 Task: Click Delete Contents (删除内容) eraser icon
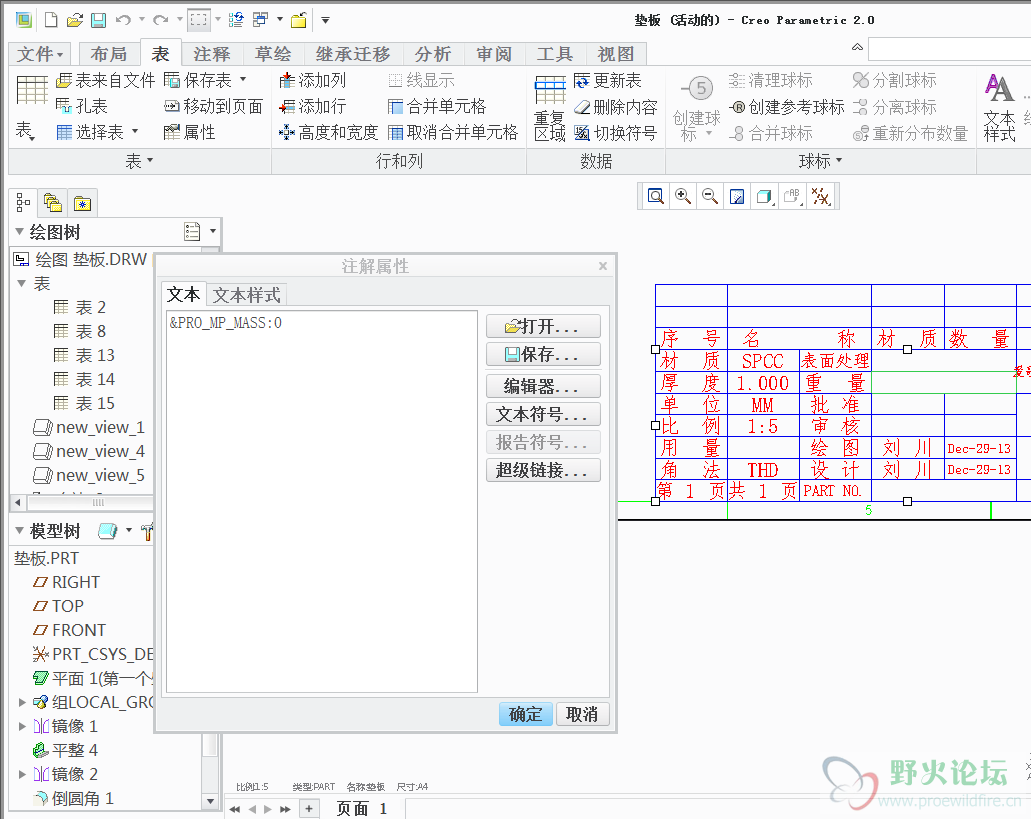pyautogui.click(x=583, y=106)
